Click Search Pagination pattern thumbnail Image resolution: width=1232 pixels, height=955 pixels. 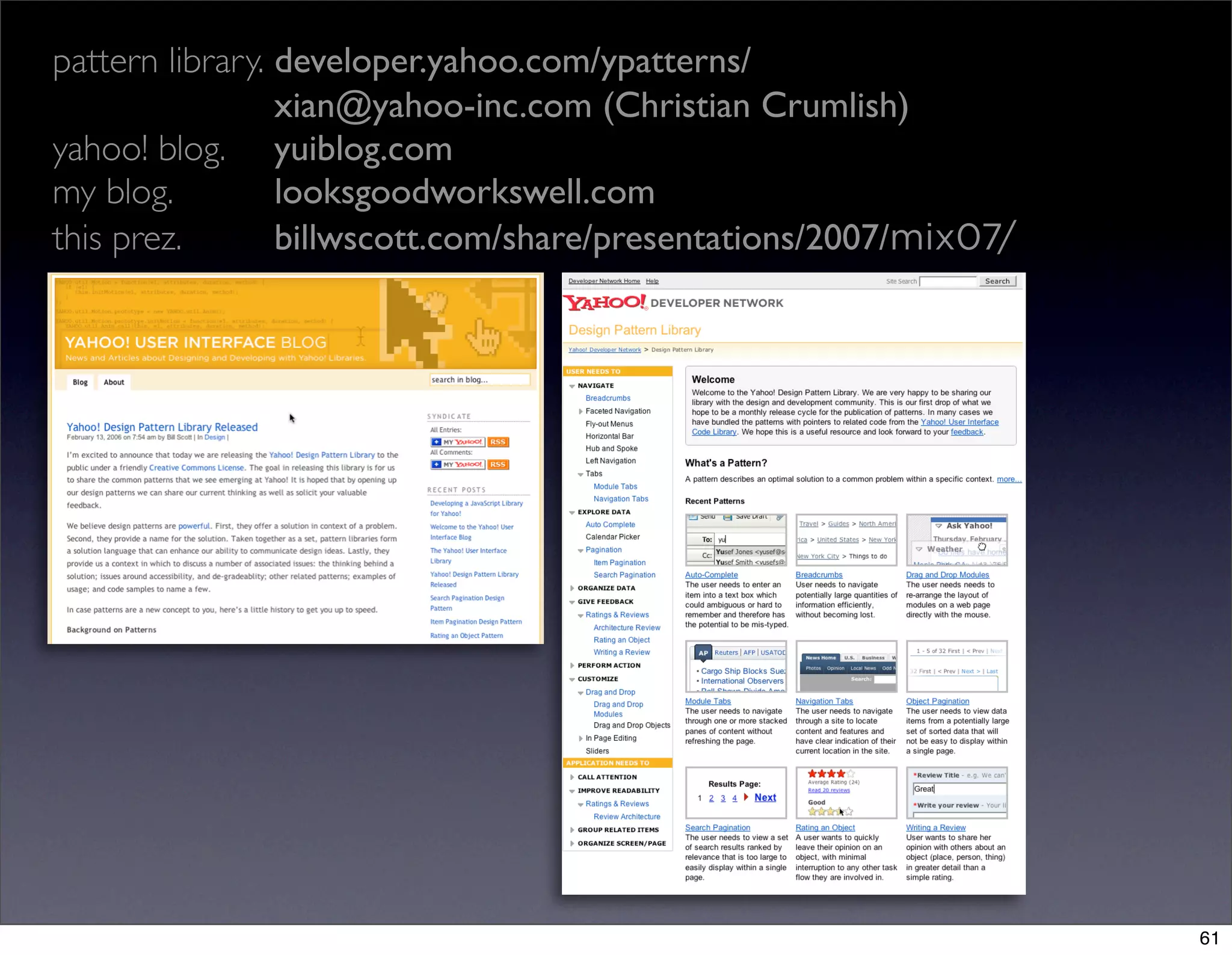736,793
